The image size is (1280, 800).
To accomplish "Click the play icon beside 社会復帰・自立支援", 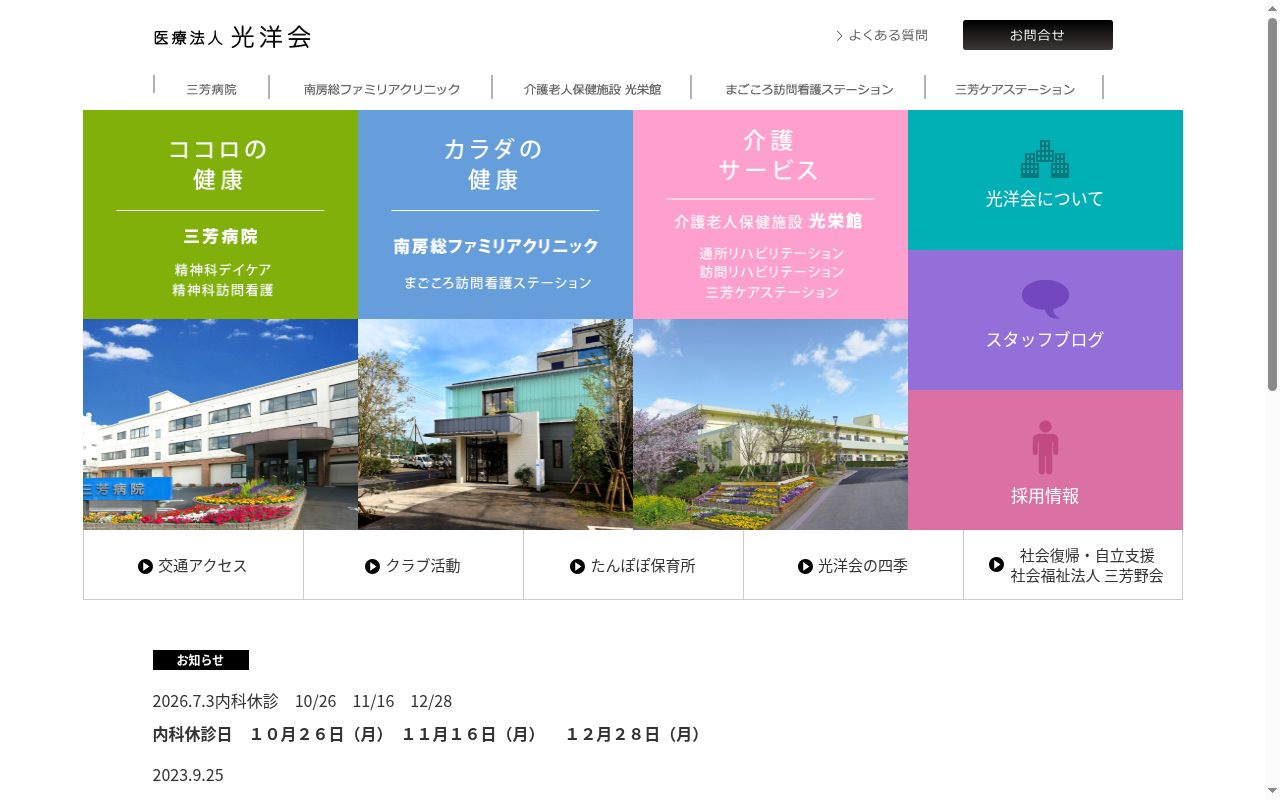I will pos(996,564).
